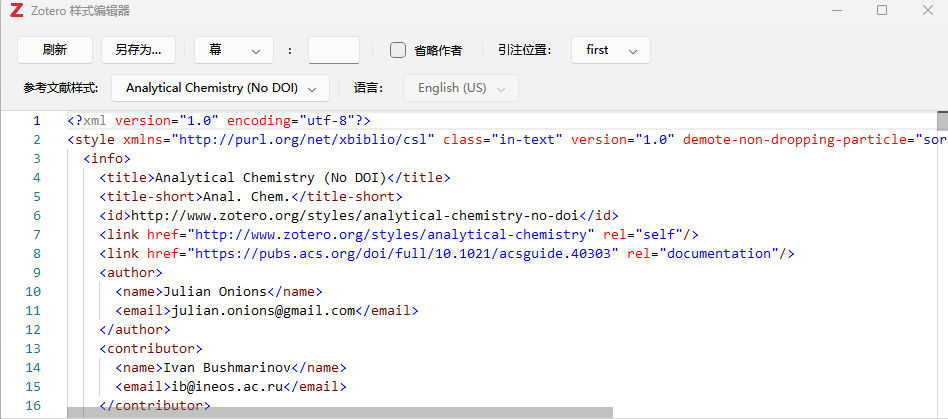Click the Ivan Bushmarinov name line
The height and width of the screenshot is (419, 948).
point(228,367)
